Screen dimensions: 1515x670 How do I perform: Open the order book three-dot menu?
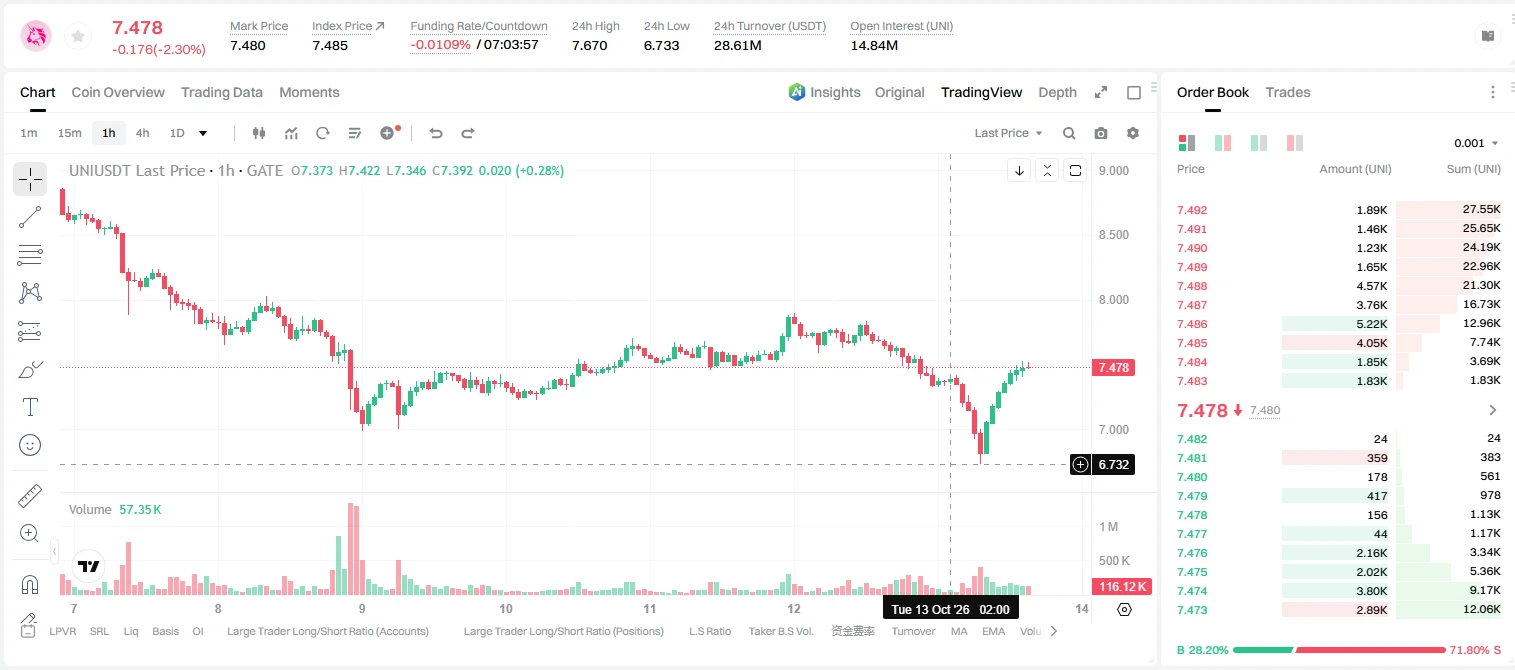click(x=1493, y=92)
